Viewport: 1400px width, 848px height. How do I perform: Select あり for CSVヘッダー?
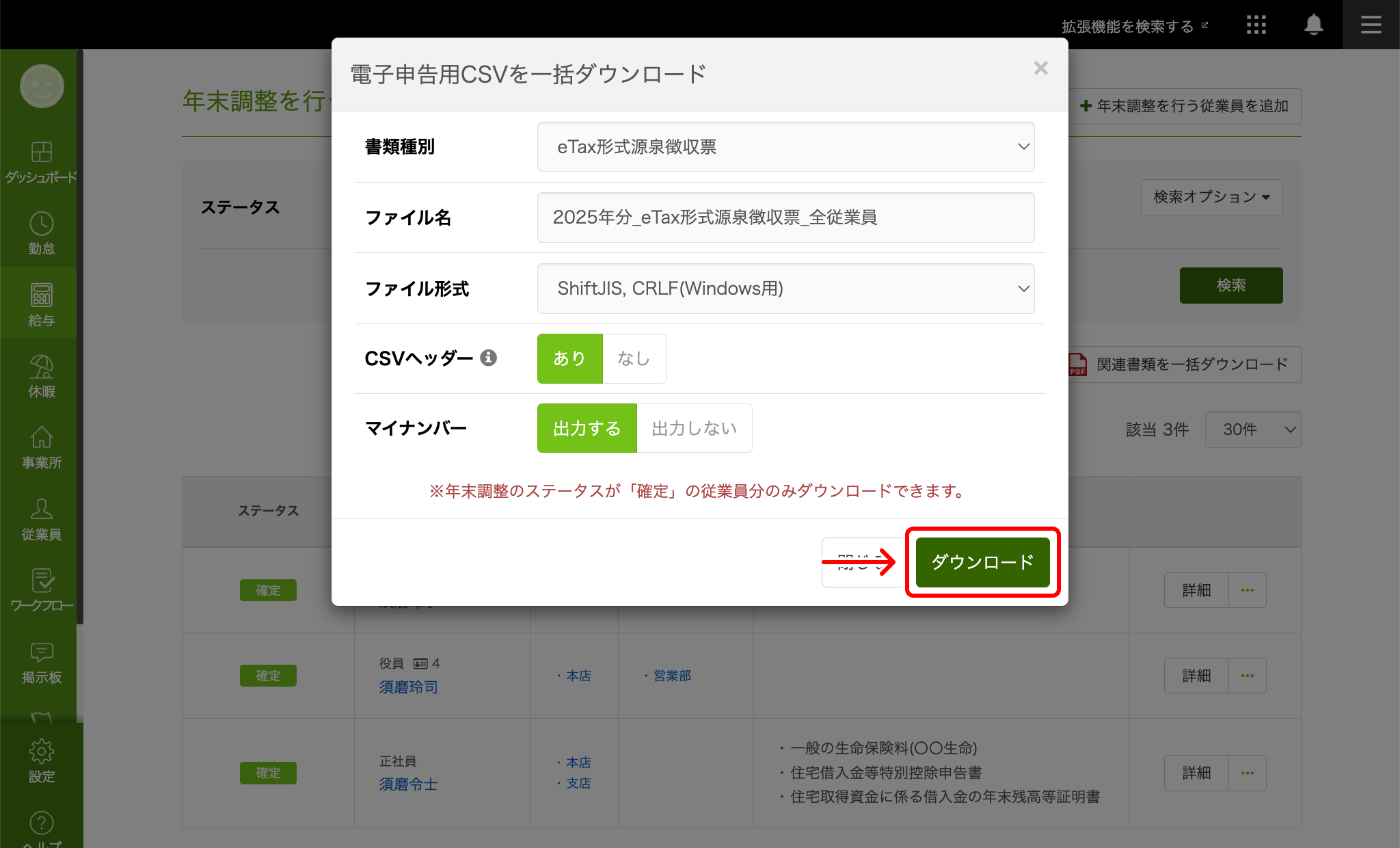(569, 358)
